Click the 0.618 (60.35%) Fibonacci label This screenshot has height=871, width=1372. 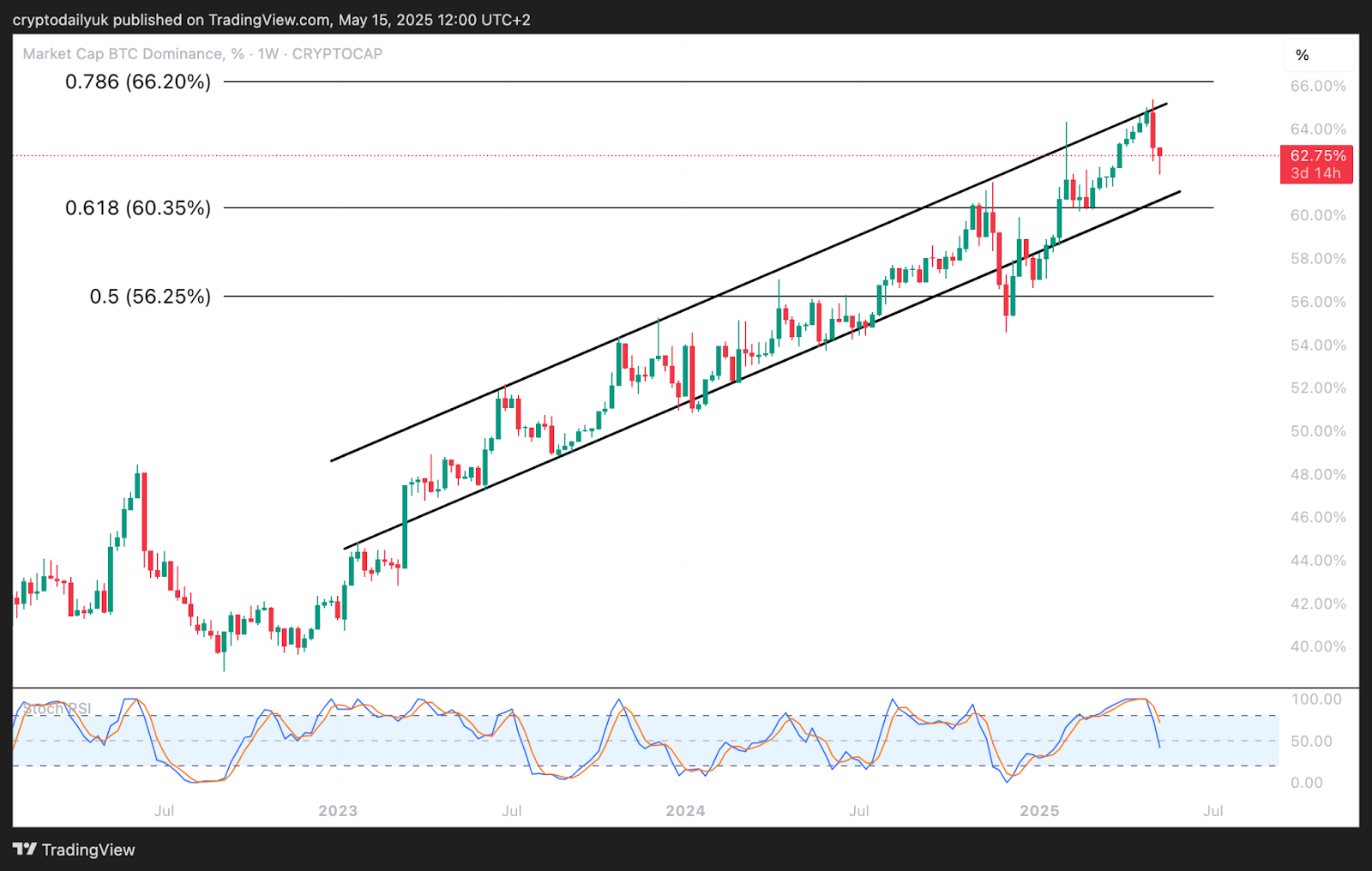click(138, 207)
